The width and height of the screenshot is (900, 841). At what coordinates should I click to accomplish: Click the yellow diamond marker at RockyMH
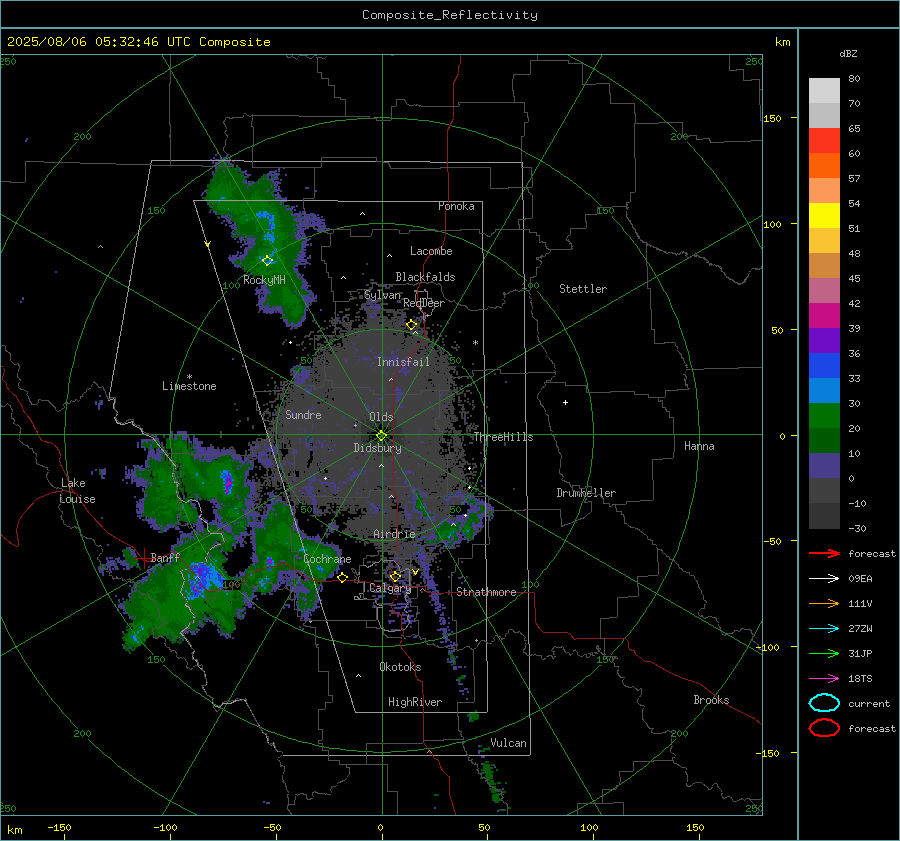[x=267, y=261]
